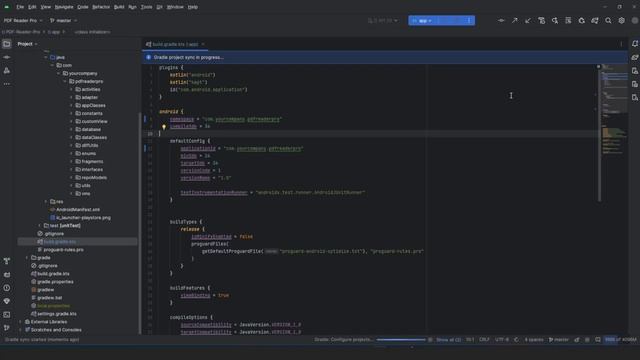640x360 pixels.
Task: Open the Android Studio logo main menu
Action: pos(7,7)
